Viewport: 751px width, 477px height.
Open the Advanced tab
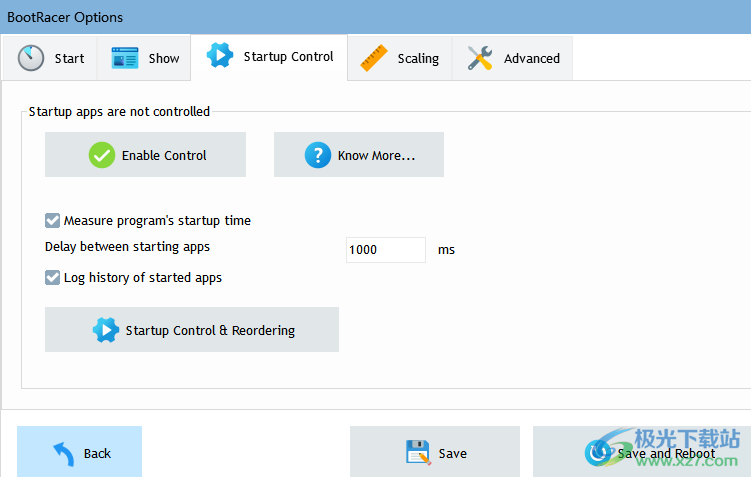(x=512, y=58)
